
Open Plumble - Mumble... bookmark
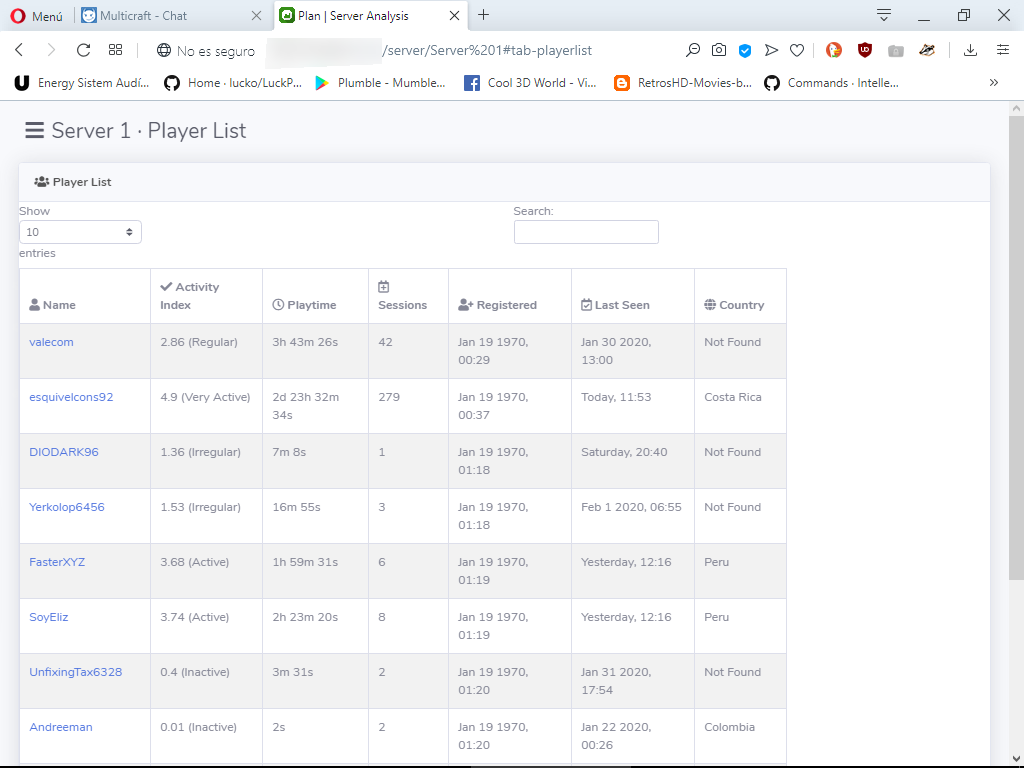pyautogui.click(x=380, y=83)
